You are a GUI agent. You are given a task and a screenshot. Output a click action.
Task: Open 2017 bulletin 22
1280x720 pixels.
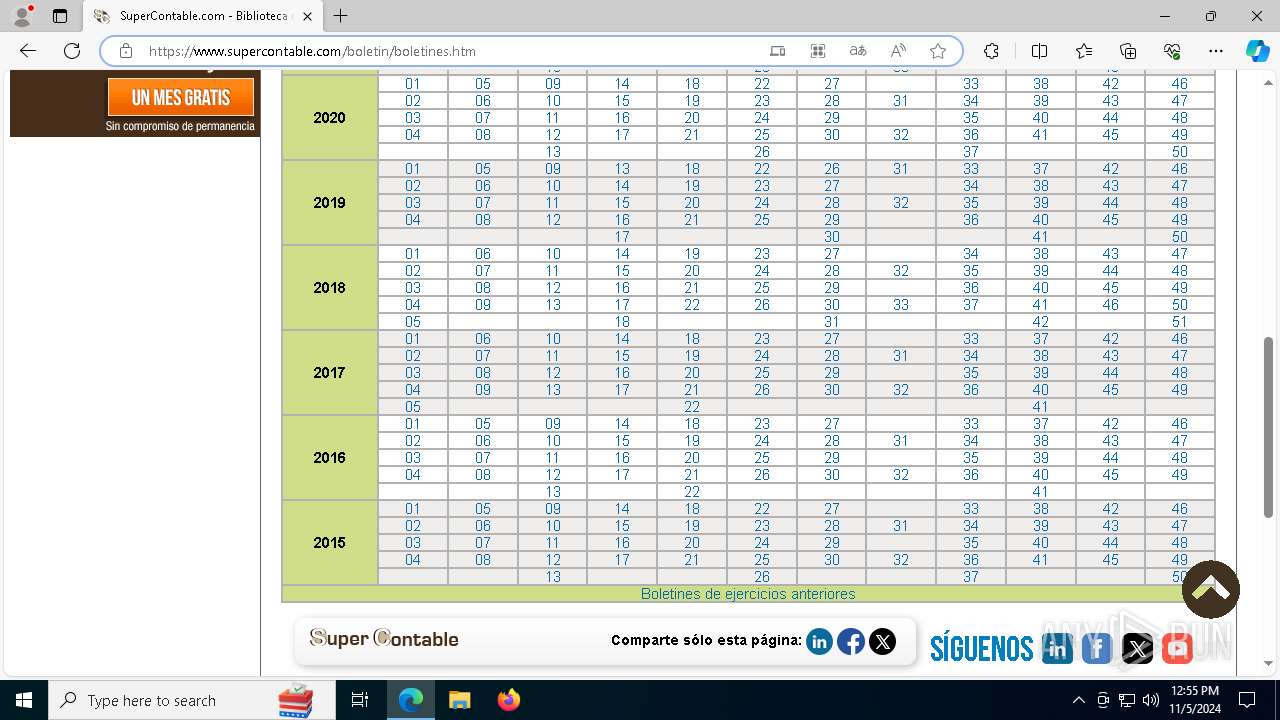pos(692,407)
